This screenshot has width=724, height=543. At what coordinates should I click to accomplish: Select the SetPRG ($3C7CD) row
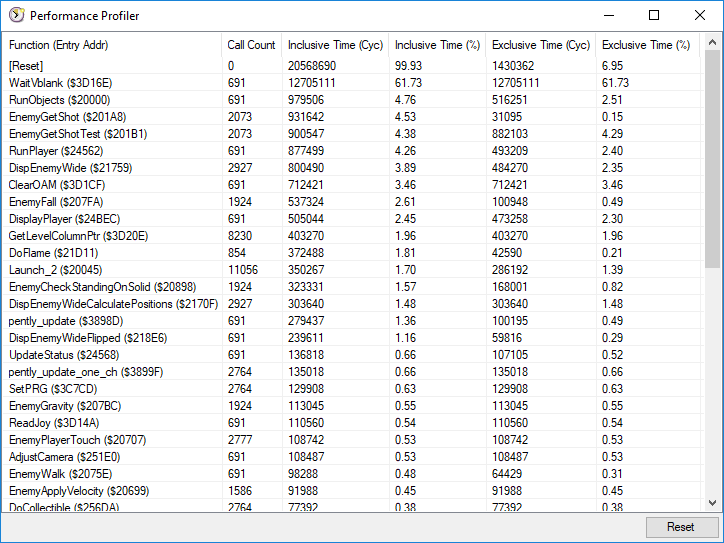(353, 389)
